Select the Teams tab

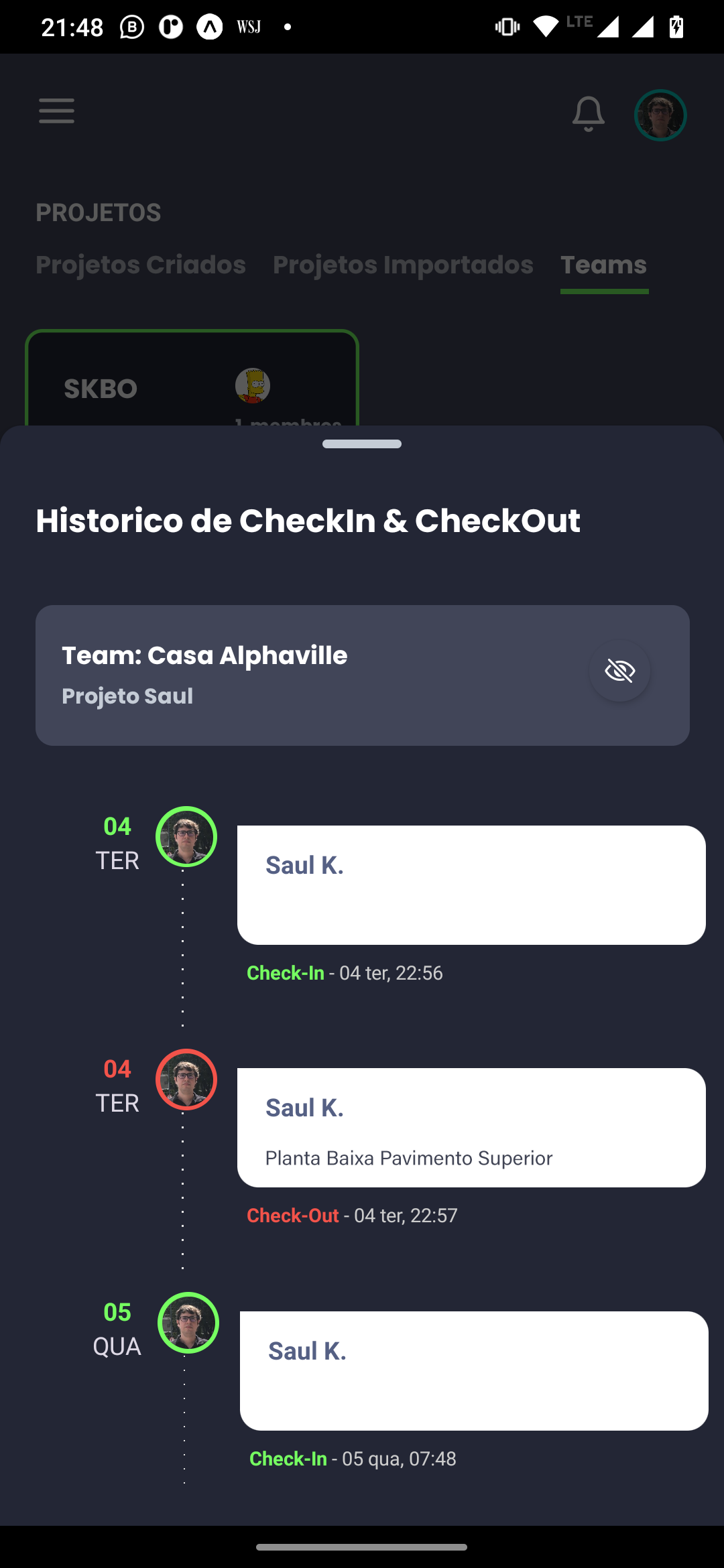point(604,265)
